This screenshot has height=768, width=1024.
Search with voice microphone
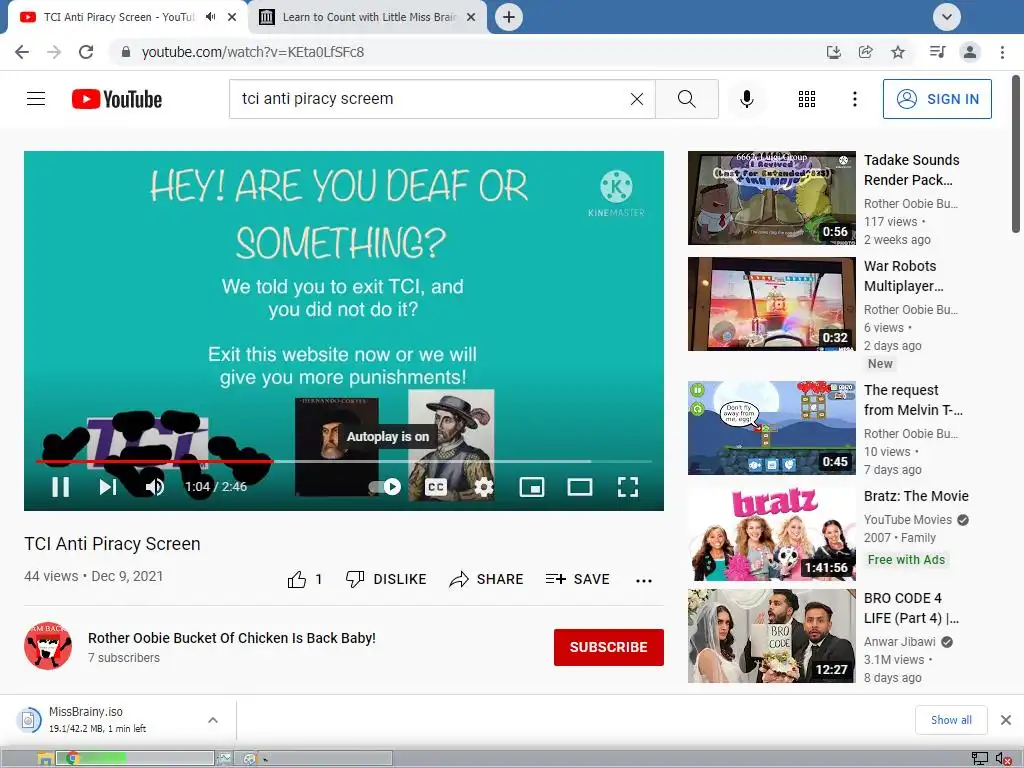coord(746,99)
